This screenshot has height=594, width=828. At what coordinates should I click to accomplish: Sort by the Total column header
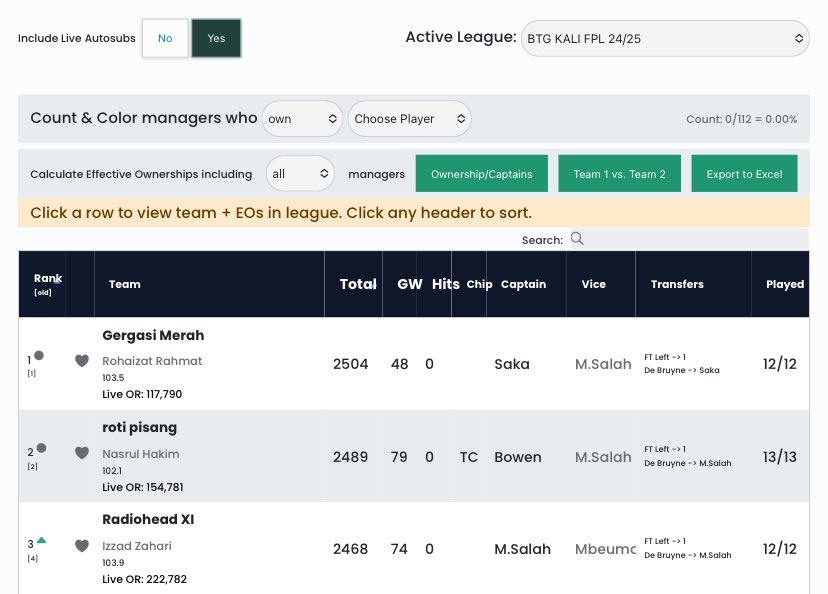[x=353, y=284]
